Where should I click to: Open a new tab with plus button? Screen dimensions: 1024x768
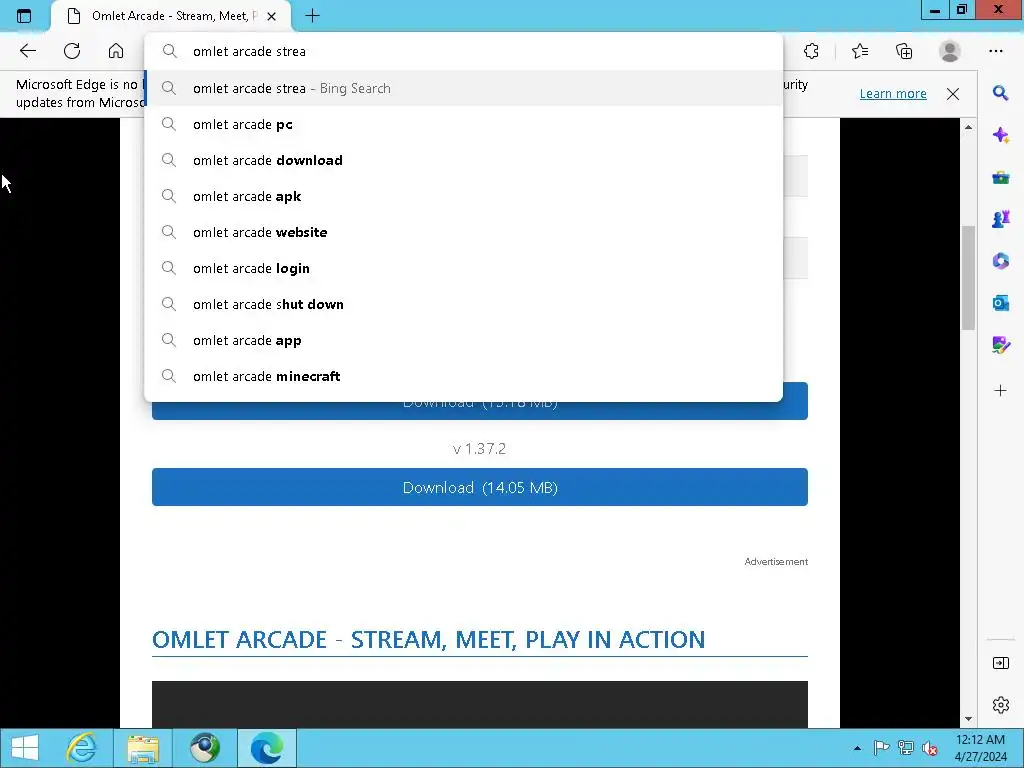point(312,16)
